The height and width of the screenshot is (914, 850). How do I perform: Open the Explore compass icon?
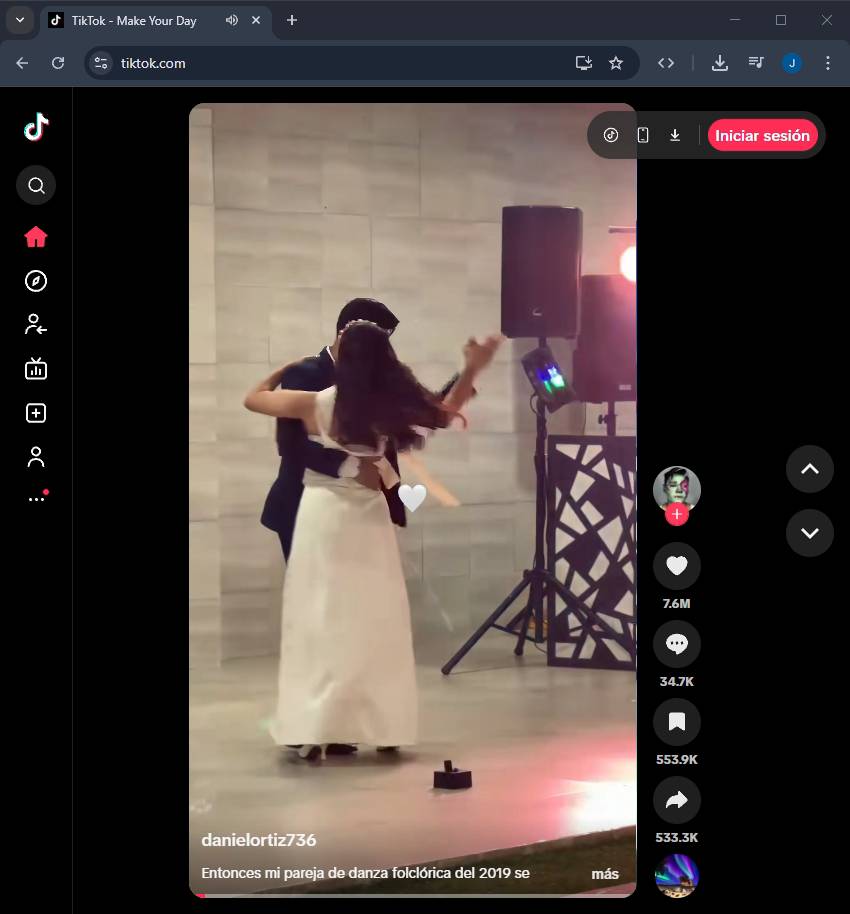tap(36, 281)
